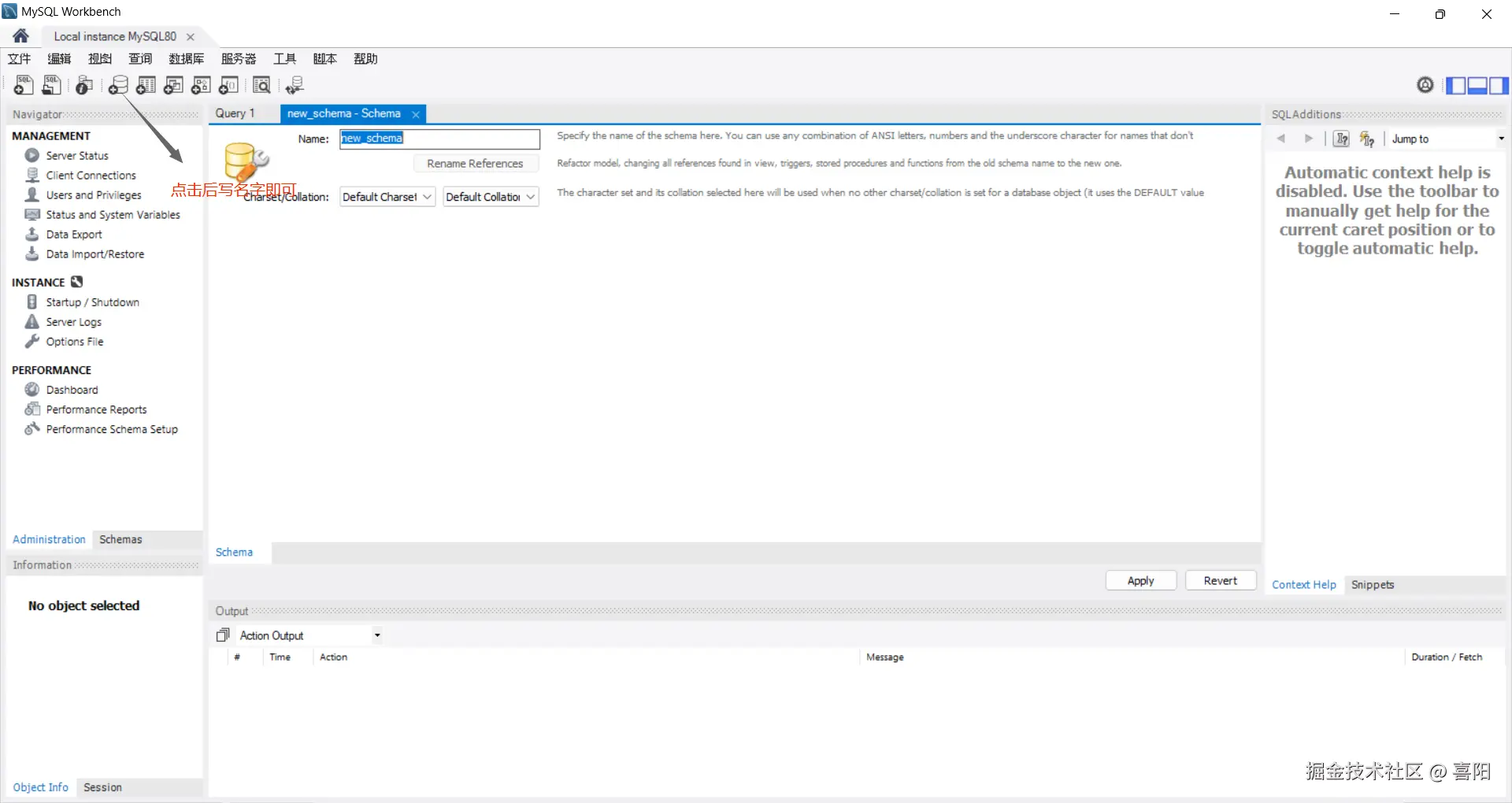Click the Options File wrench icon
The width and height of the screenshot is (1512, 803).
coord(32,341)
